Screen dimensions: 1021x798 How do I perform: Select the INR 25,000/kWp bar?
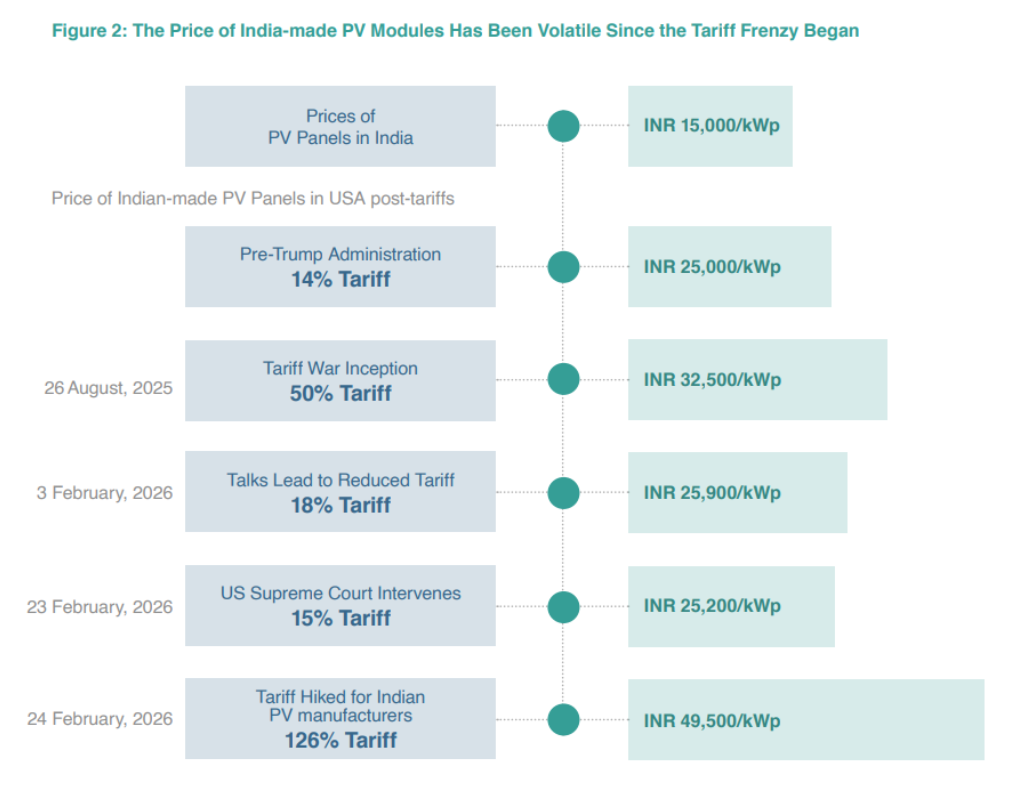coord(729,267)
